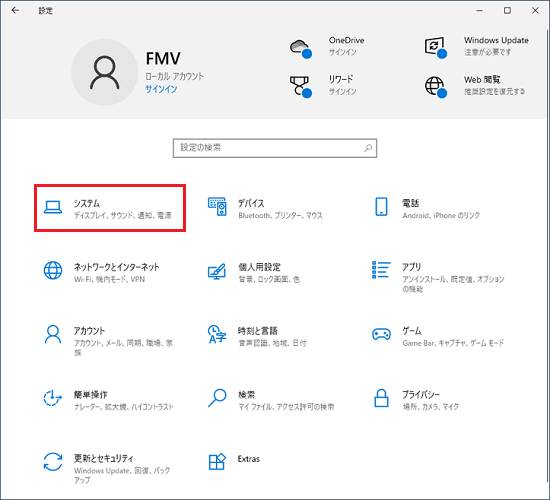Open the 時刻と言語 label

click(258, 331)
